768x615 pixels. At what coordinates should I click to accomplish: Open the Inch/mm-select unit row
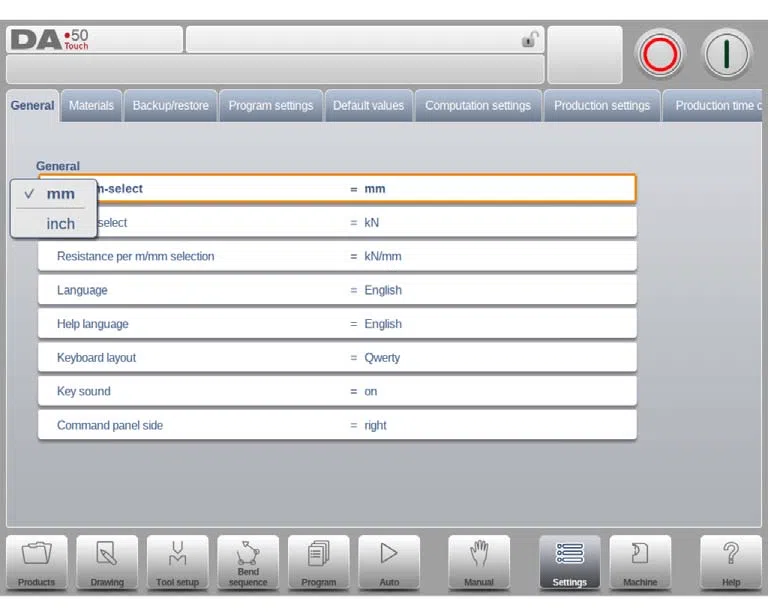[337, 189]
